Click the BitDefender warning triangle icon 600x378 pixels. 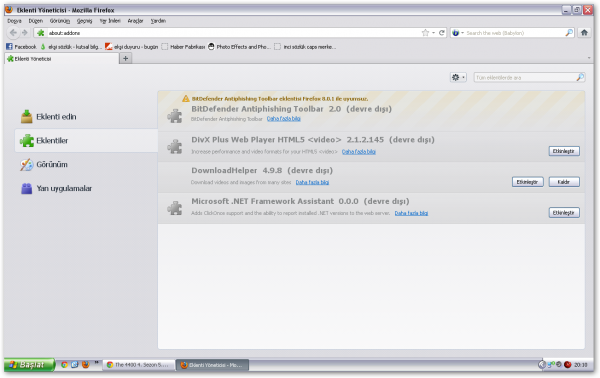pos(186,99)
